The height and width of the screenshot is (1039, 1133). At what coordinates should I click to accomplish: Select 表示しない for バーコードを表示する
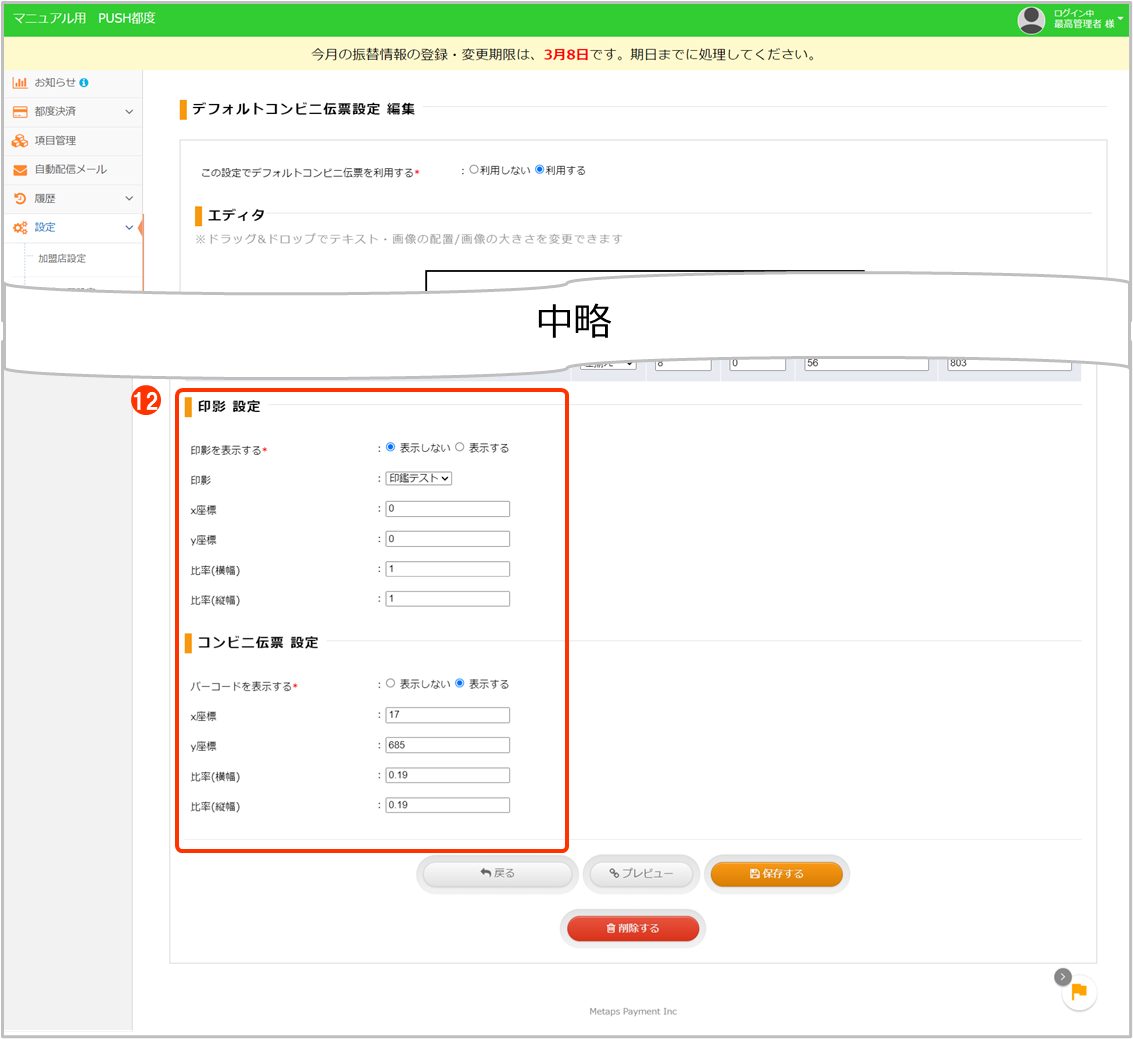coord(391,684)
